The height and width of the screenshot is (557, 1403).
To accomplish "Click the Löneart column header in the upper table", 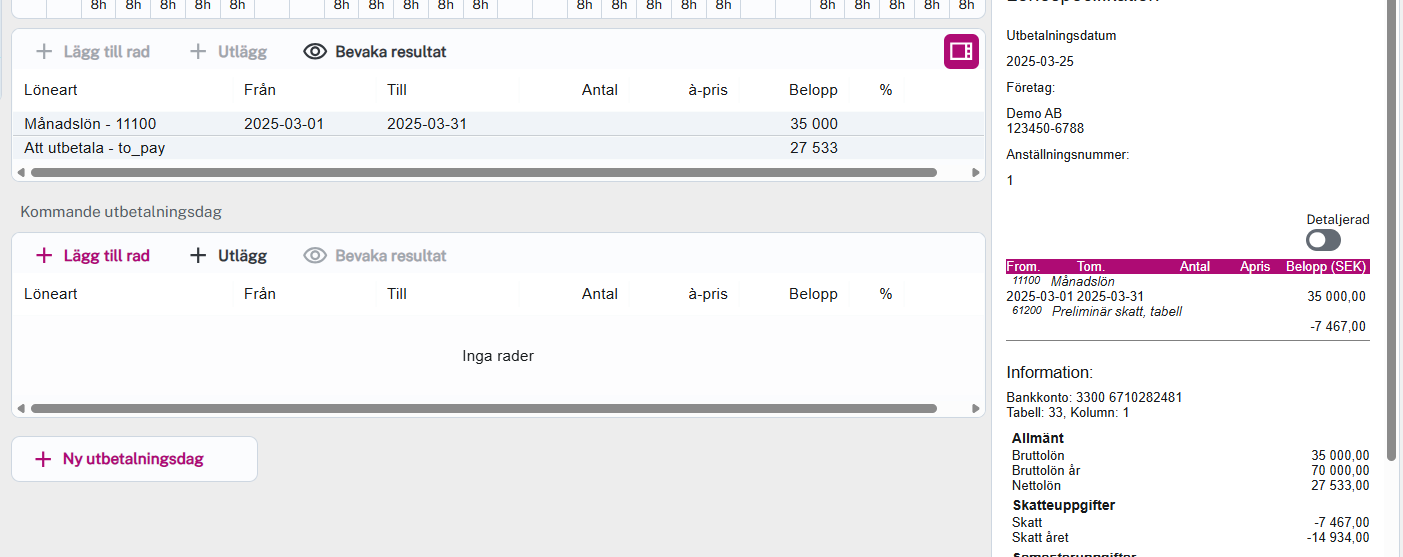I will [51, 90].
